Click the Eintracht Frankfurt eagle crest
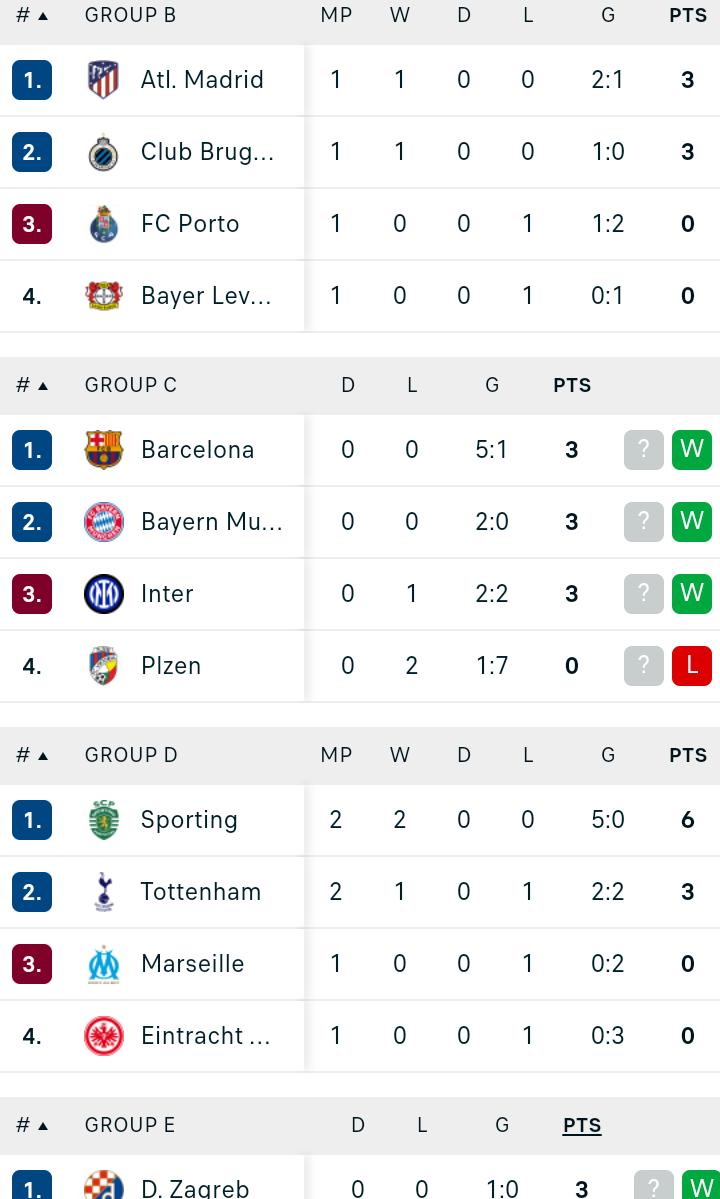Screen dimensions: 720x1199 pos(103,1035)
